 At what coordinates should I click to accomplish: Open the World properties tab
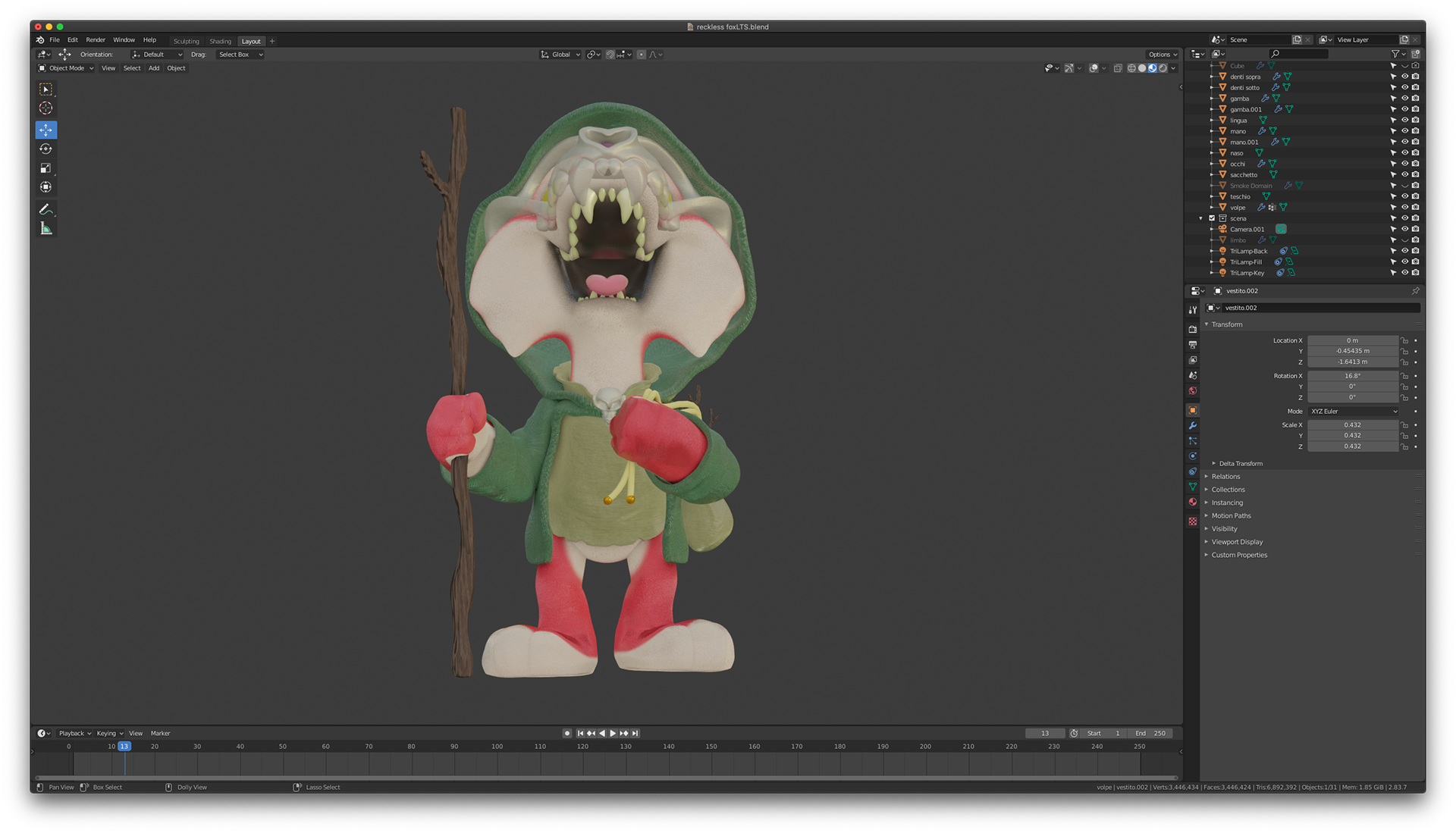[x=1193, y=391]
